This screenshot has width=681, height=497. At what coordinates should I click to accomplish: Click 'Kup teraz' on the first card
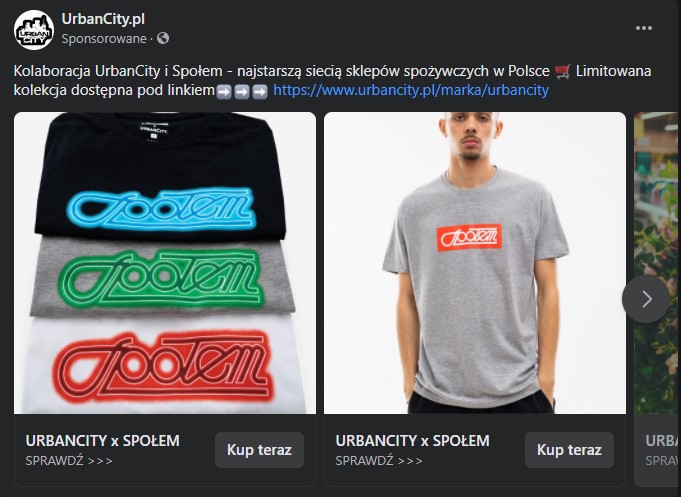[x=259, y=450]
